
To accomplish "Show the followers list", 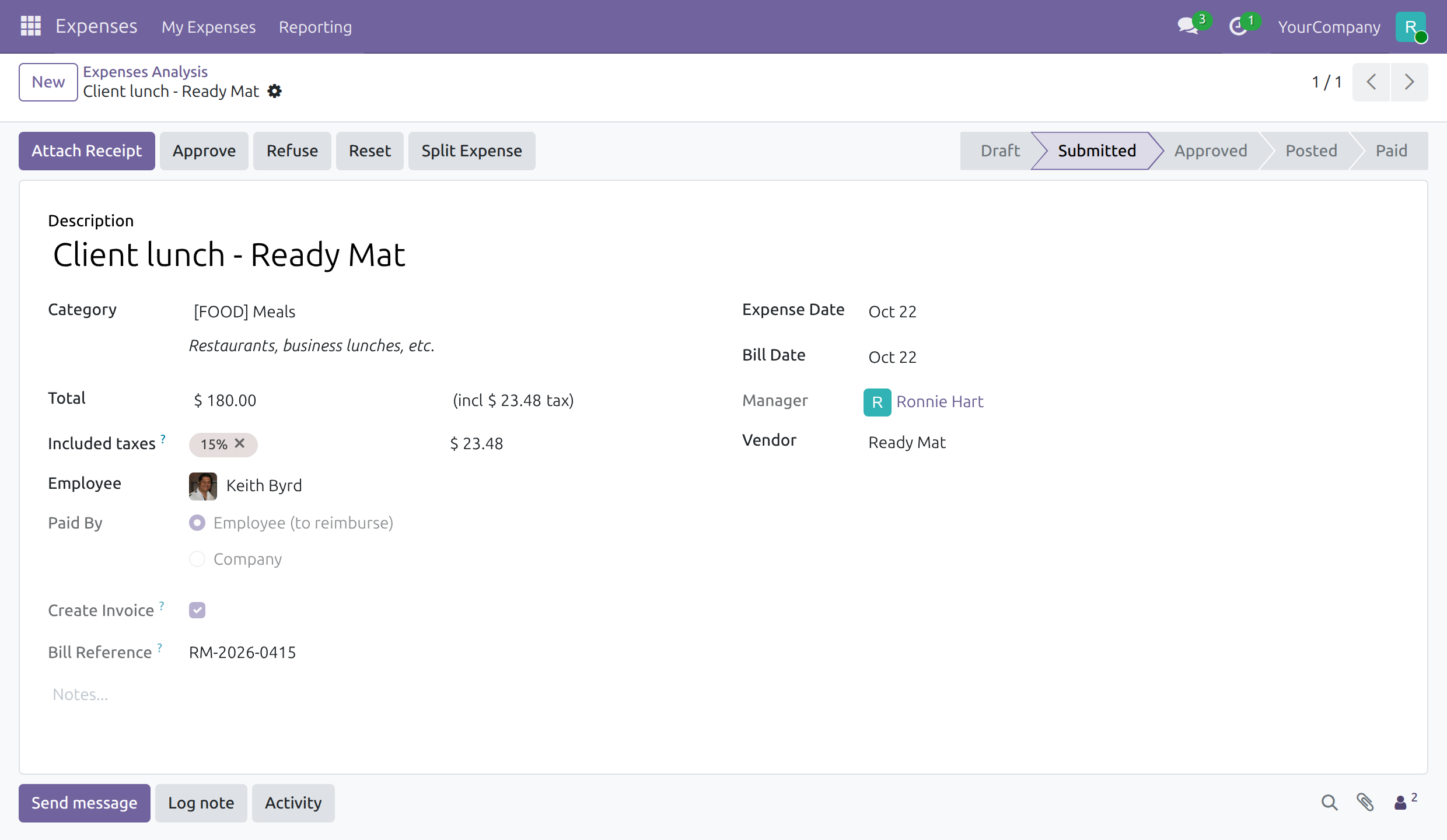I will [x=1405, y=802].
